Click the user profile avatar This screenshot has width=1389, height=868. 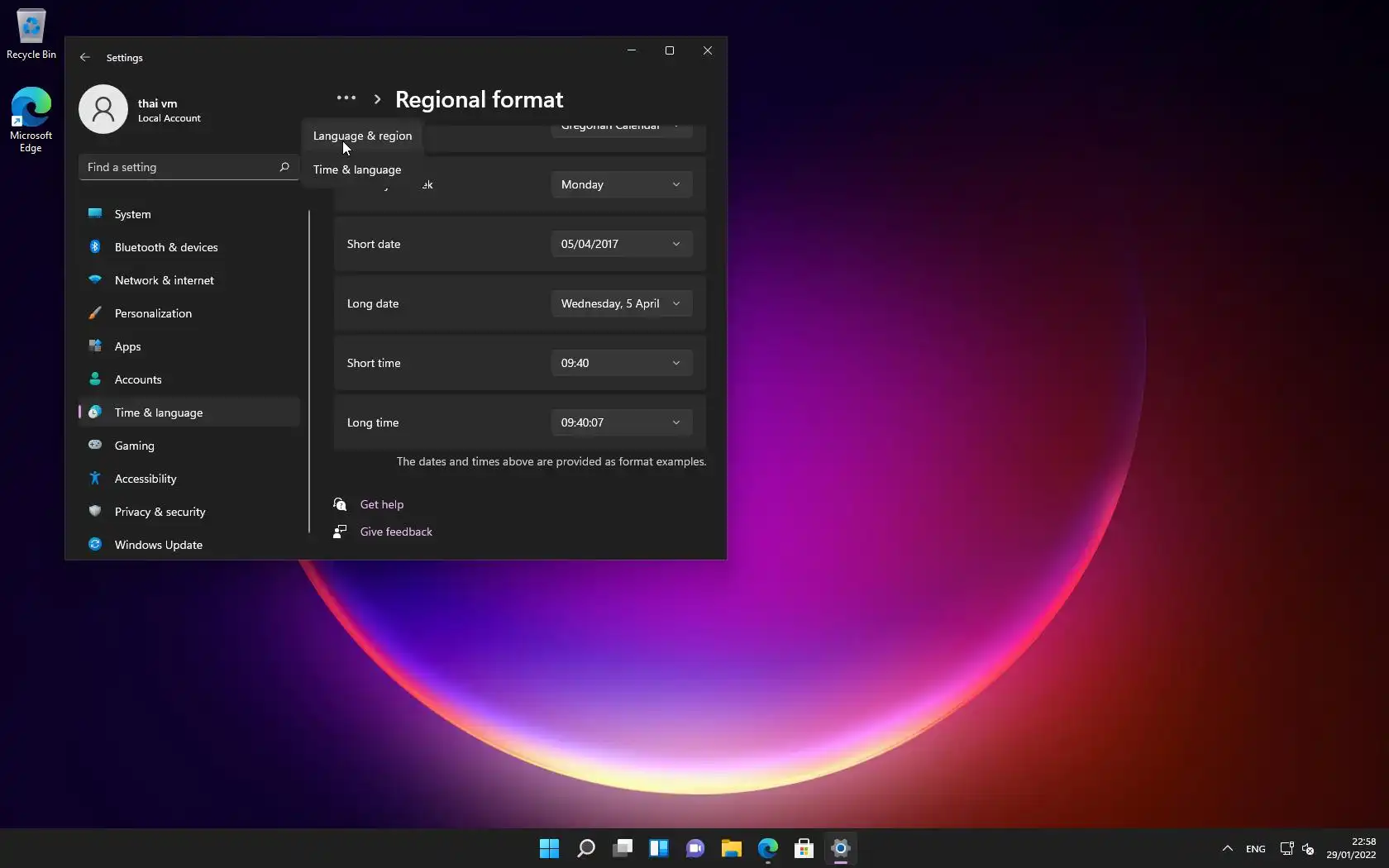[103, 109]
